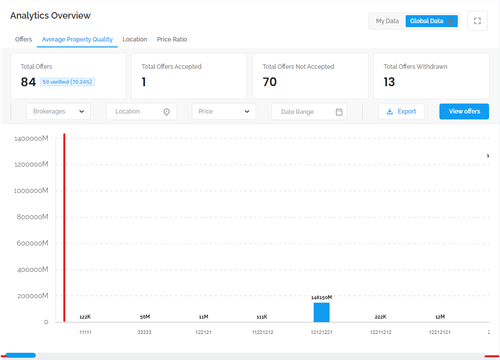
Task: Open the fullscreen expand icon
Action: pyautogui.click(x=477, y=21)
